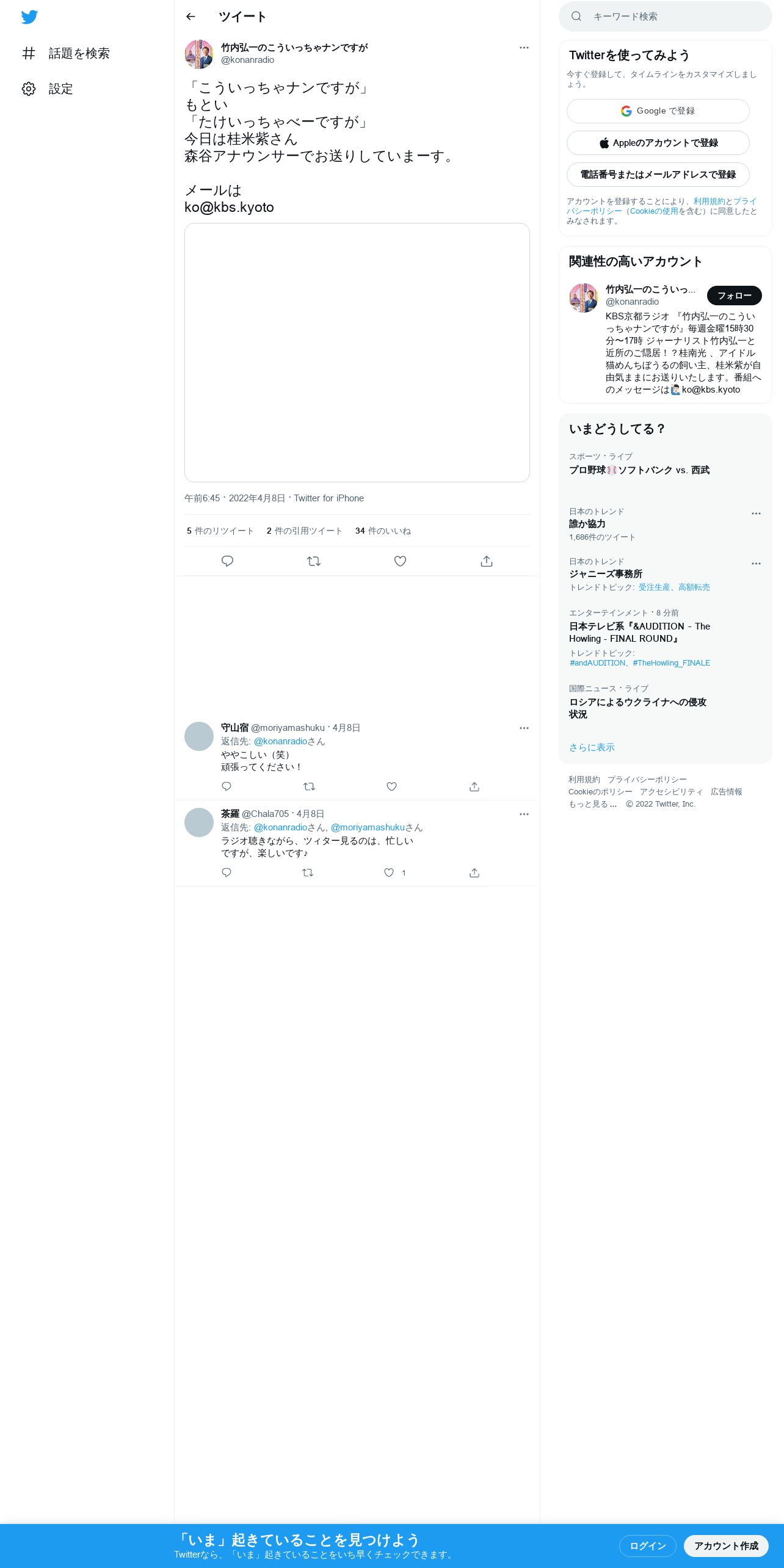Screen dimensions: 784x1568
Task: View 34 件のいいね list
Action: click(x=383, y=531)
